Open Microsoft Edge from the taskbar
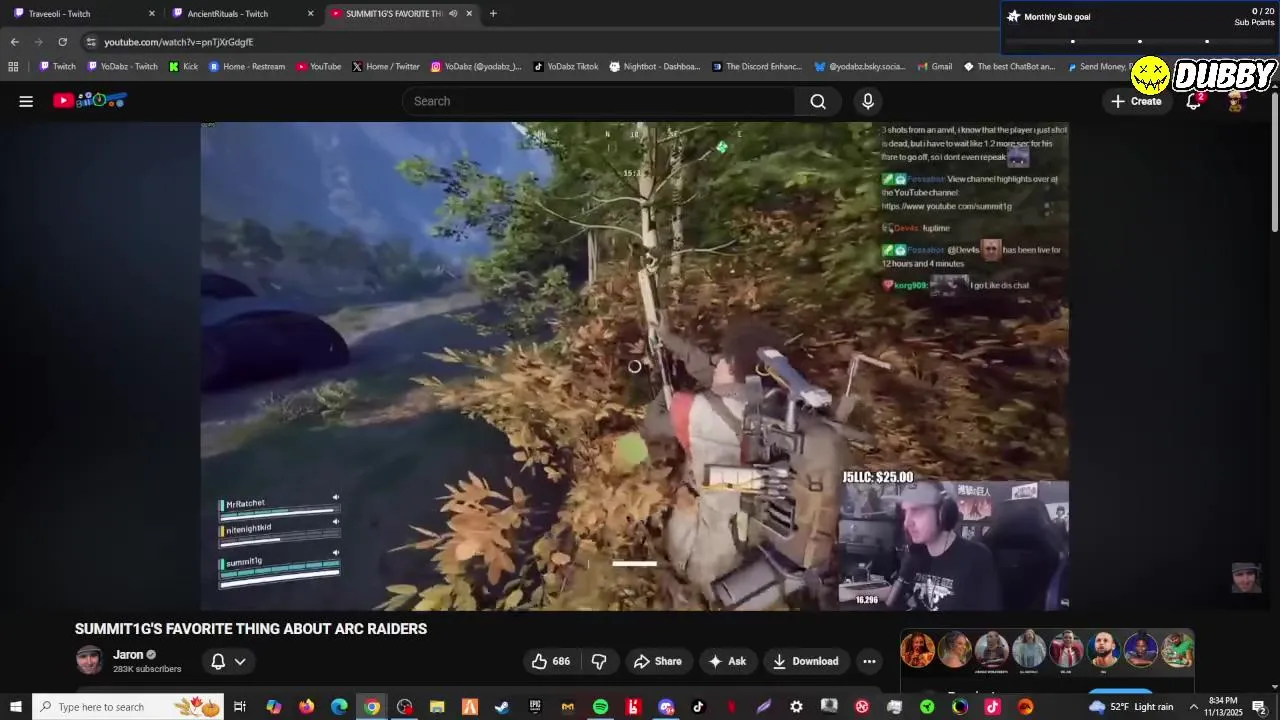Screen dimensions: 1280x720 coord(339,707)
